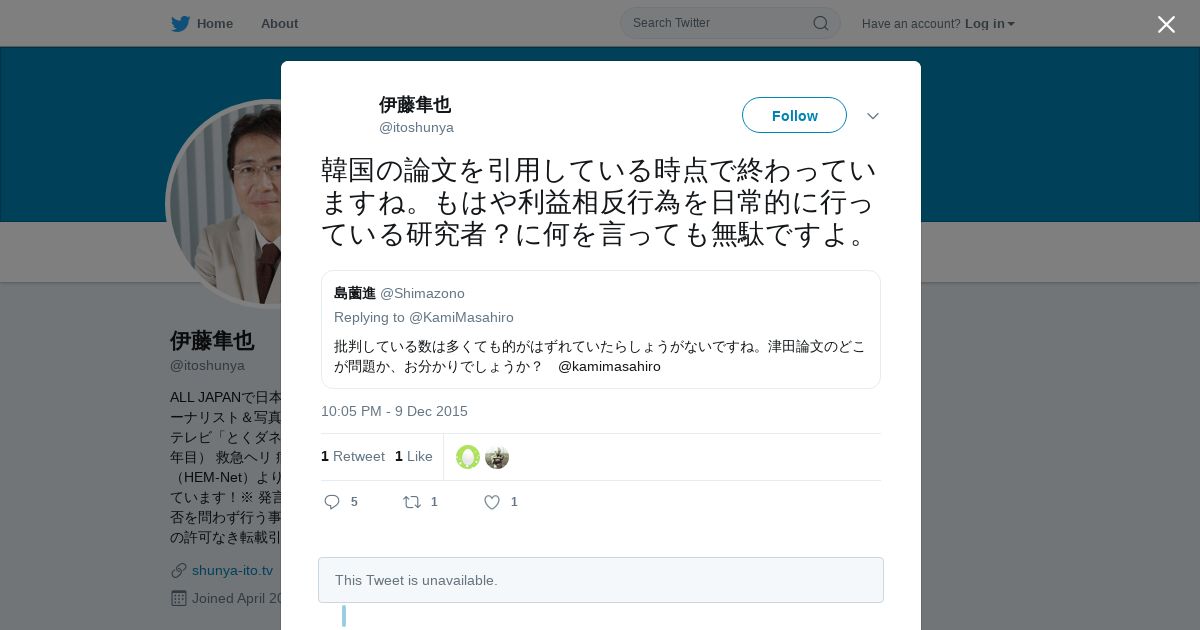View the 1 Retweet list
The image size is (1200, 630).
tap(353, 456)
